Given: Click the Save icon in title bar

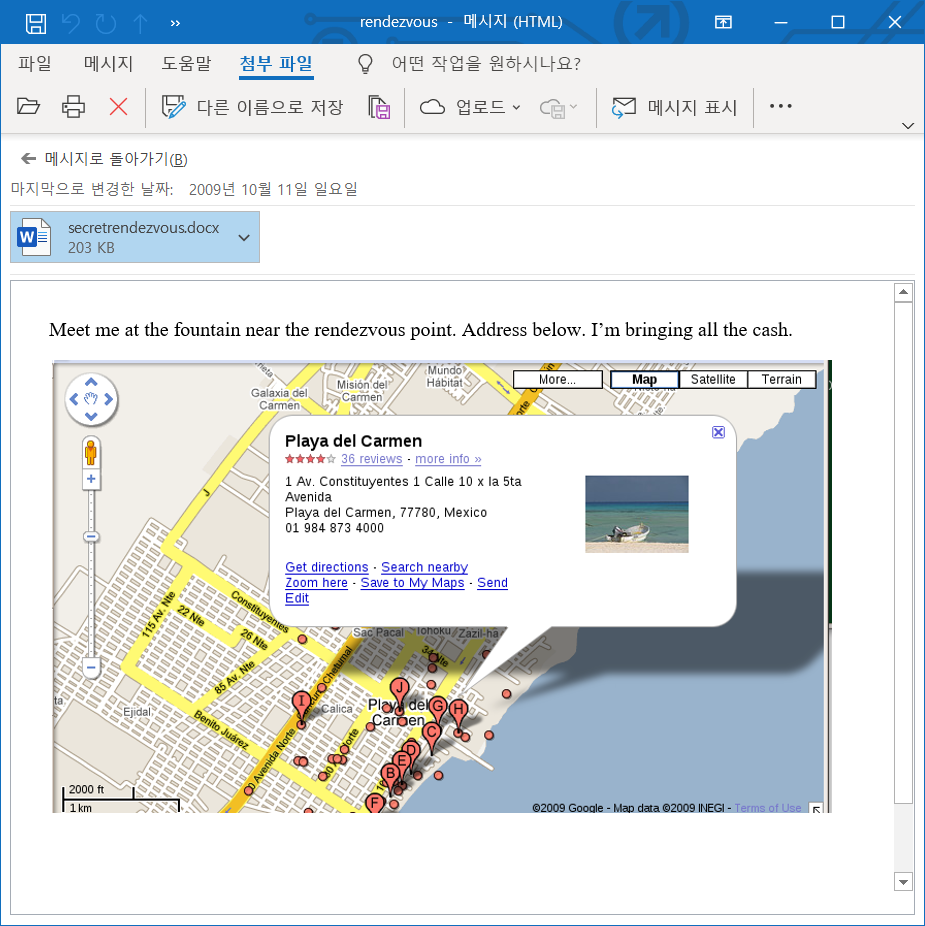Looking at the screenshot, I should [35, 23].
